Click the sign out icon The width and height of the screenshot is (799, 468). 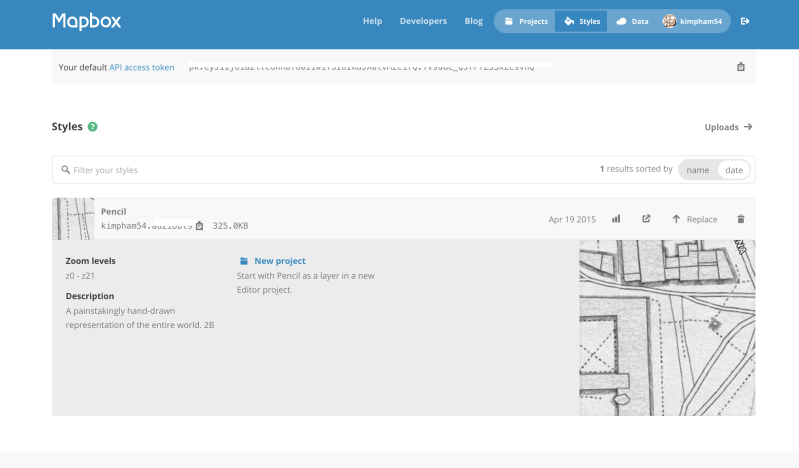tap(745, 21)
